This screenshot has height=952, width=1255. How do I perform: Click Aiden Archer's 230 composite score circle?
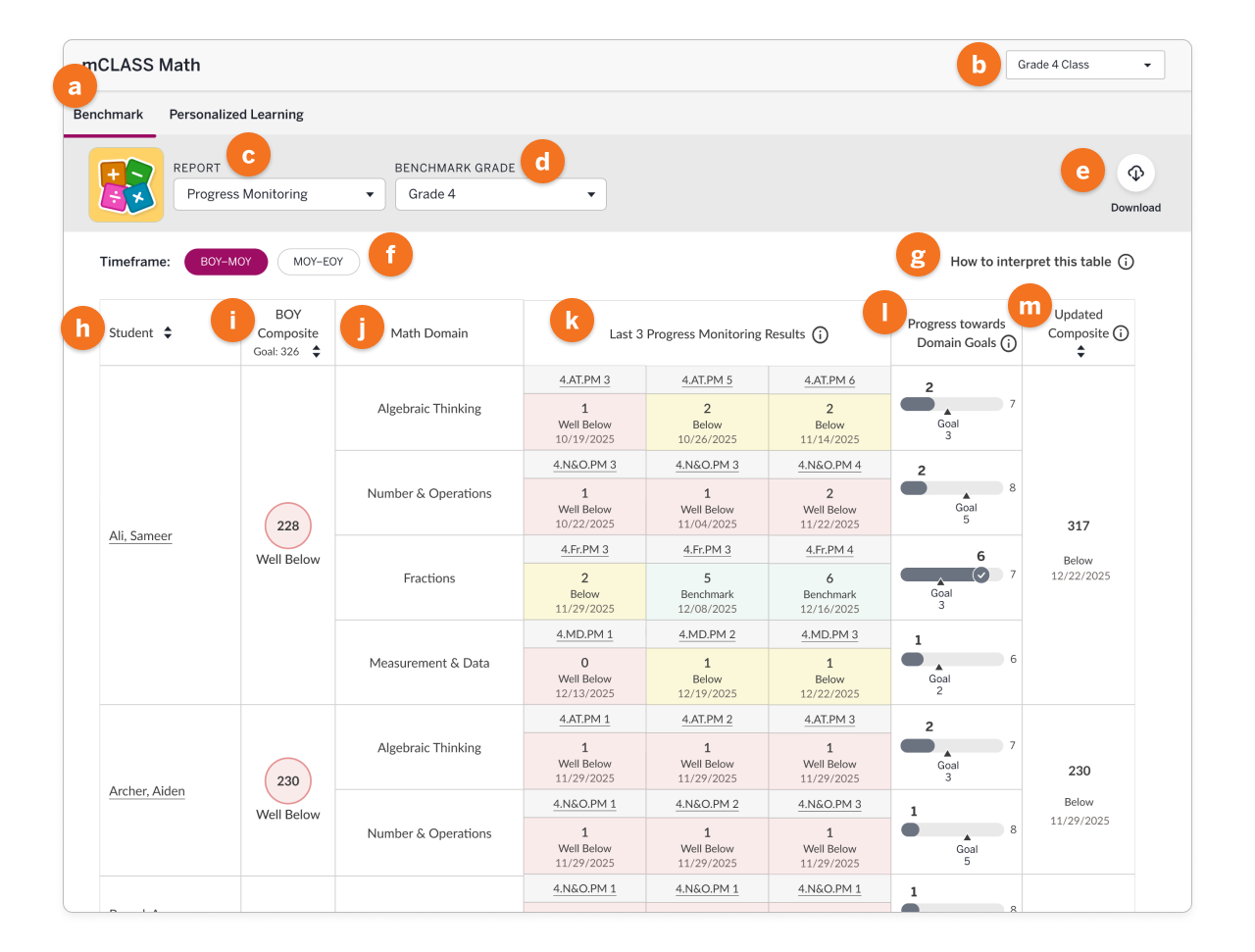[288, 781]
